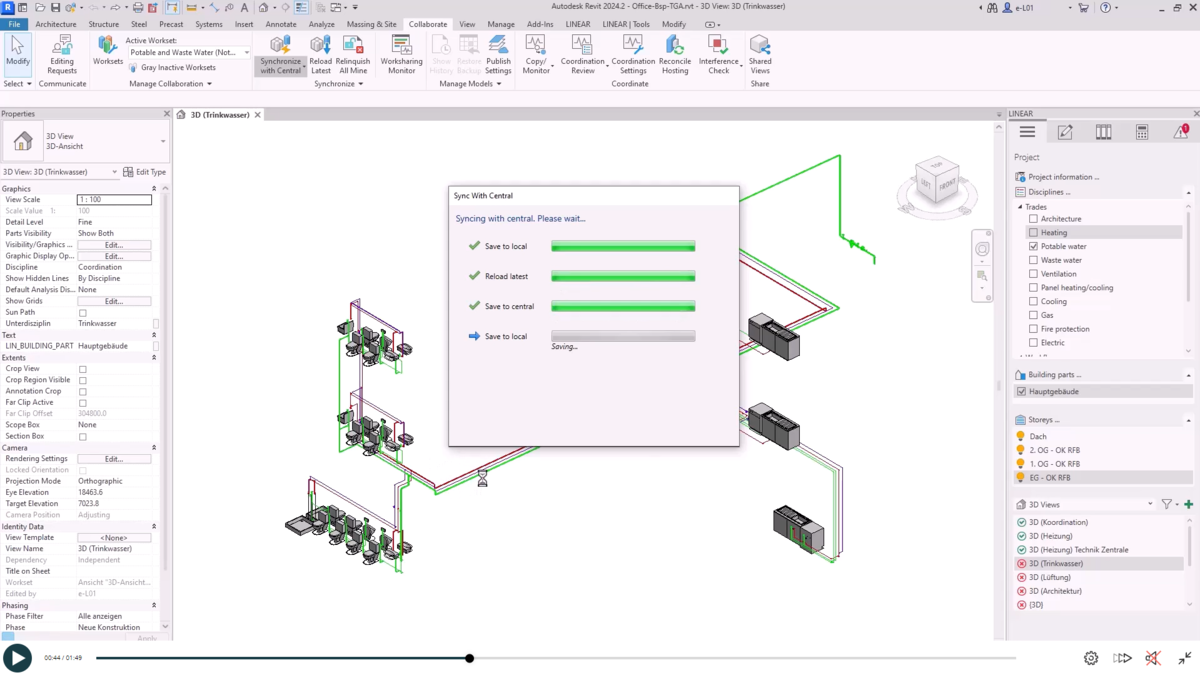This screenshot has width=1200, height=675.
Task: Open the LINEAR warning notifications icon
Action: [1178, 131]
